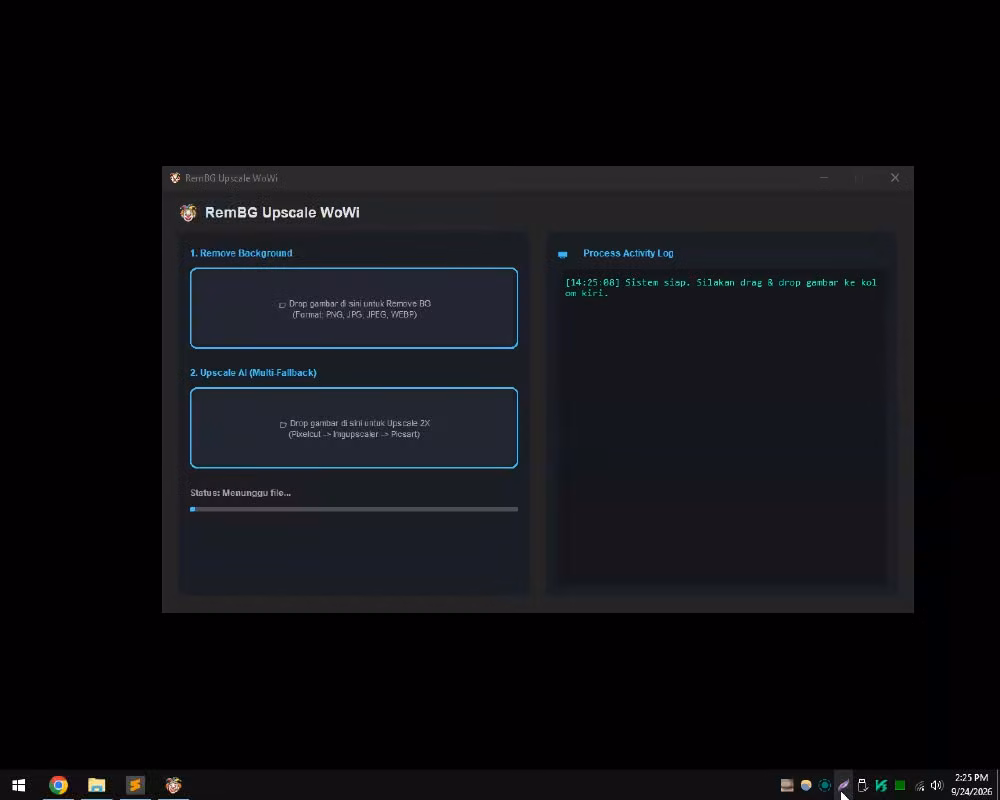Click the status progress bar

pos(353,509)
